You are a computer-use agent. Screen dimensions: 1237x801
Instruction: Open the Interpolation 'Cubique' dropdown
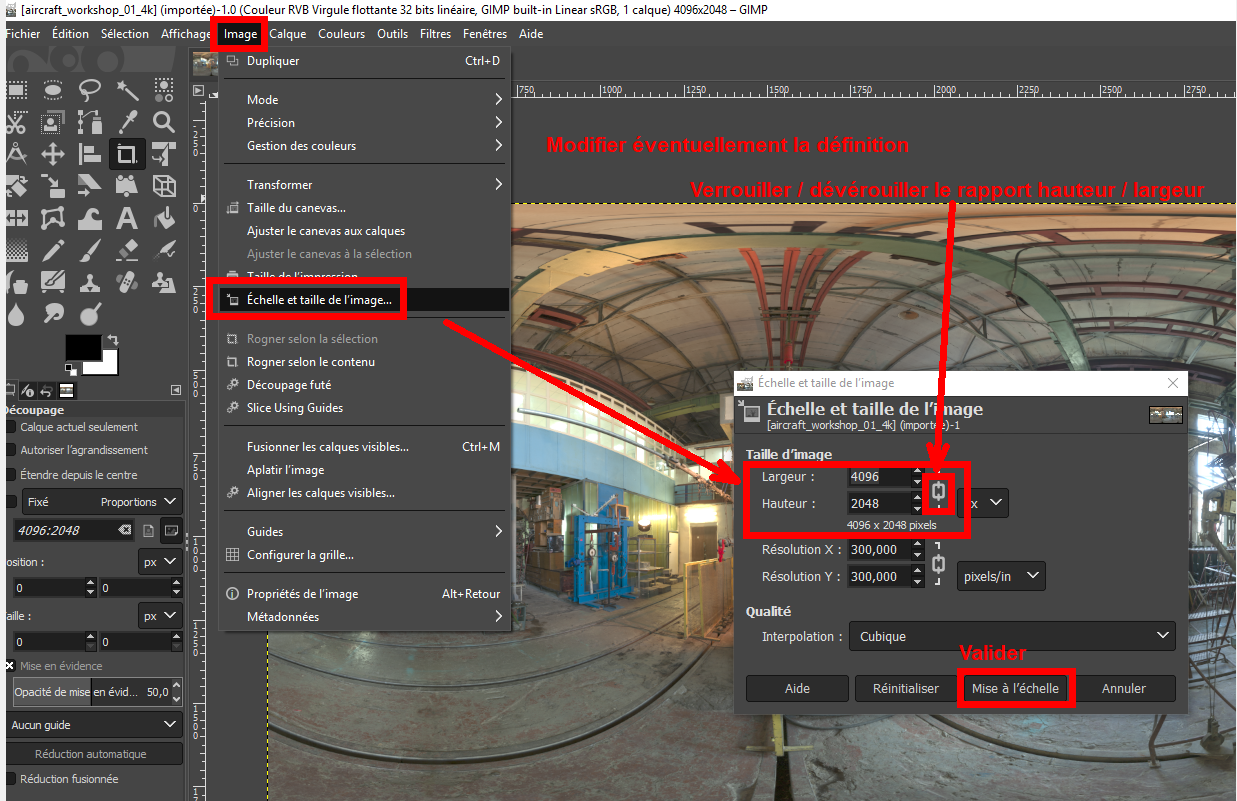[1011, 636]
